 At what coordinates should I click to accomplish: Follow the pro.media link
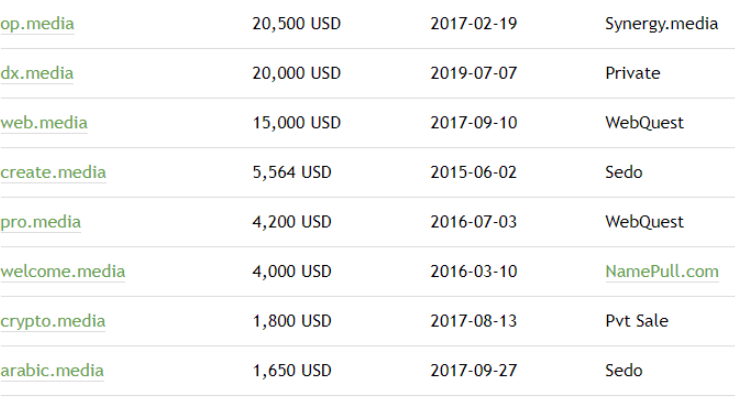click(x=40, y=222)
